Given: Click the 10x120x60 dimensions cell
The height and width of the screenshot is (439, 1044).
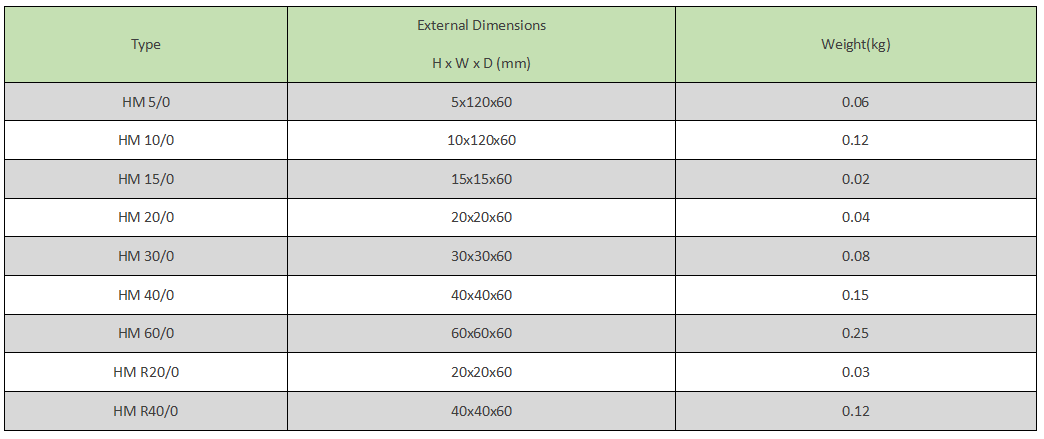Looking at the screenshot, I should 481,141.
